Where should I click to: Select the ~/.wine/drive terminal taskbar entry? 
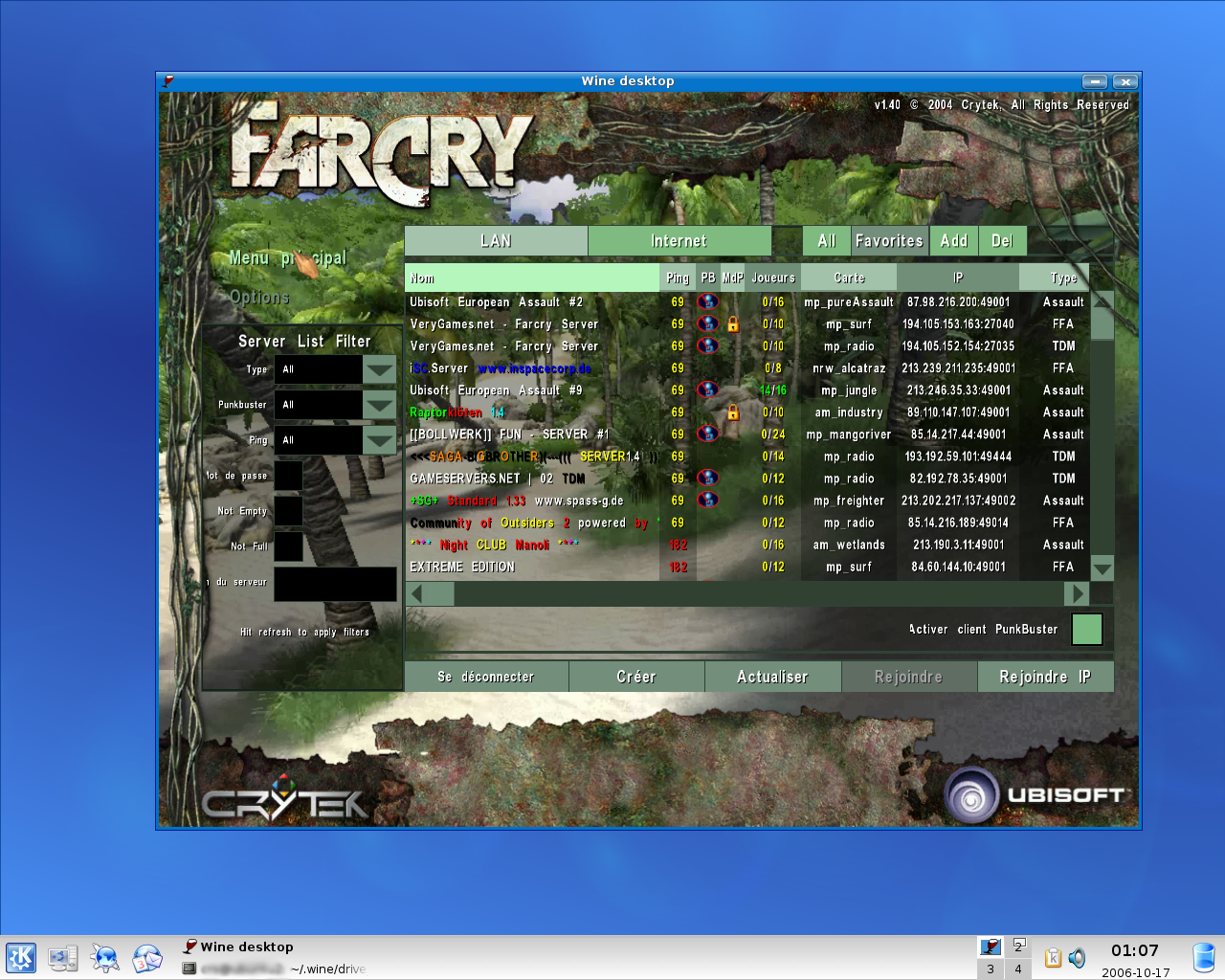[x=275, y=969]
